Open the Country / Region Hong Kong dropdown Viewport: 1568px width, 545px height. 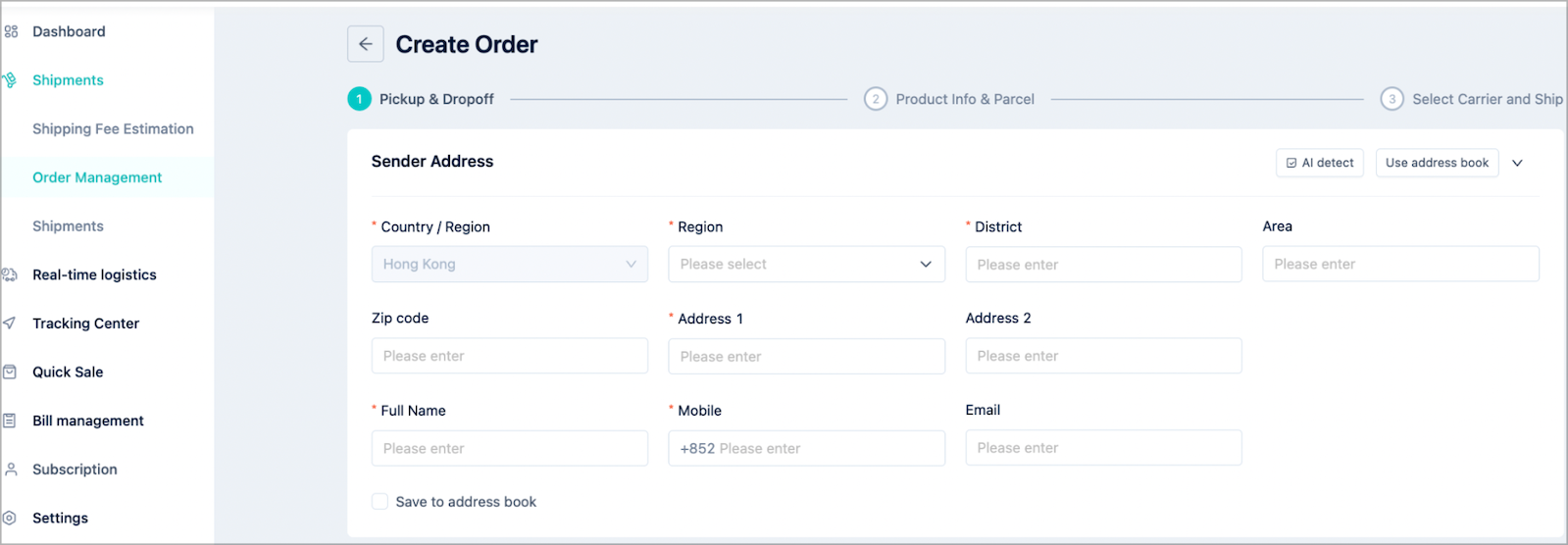509,264
